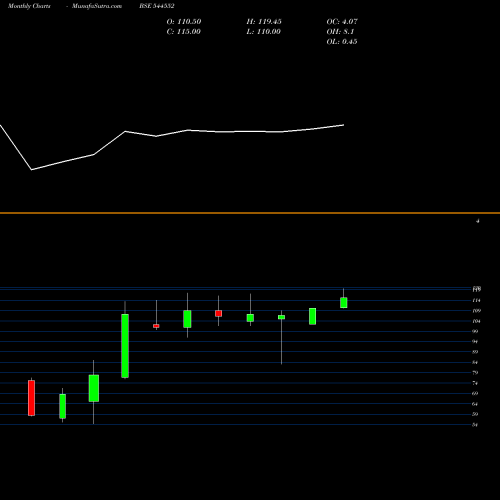
Task: Click the right end of the white line
Action: pos(344,125)
